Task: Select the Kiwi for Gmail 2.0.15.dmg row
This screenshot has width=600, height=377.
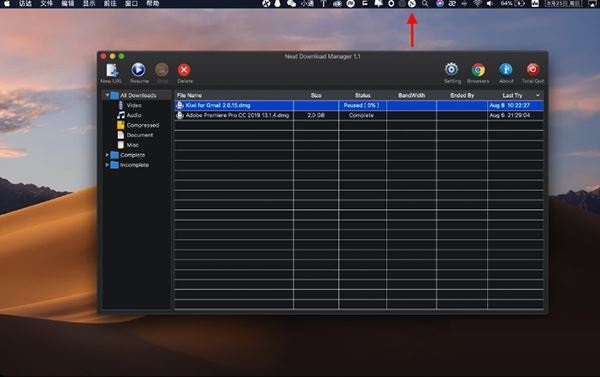Action: 359,105
